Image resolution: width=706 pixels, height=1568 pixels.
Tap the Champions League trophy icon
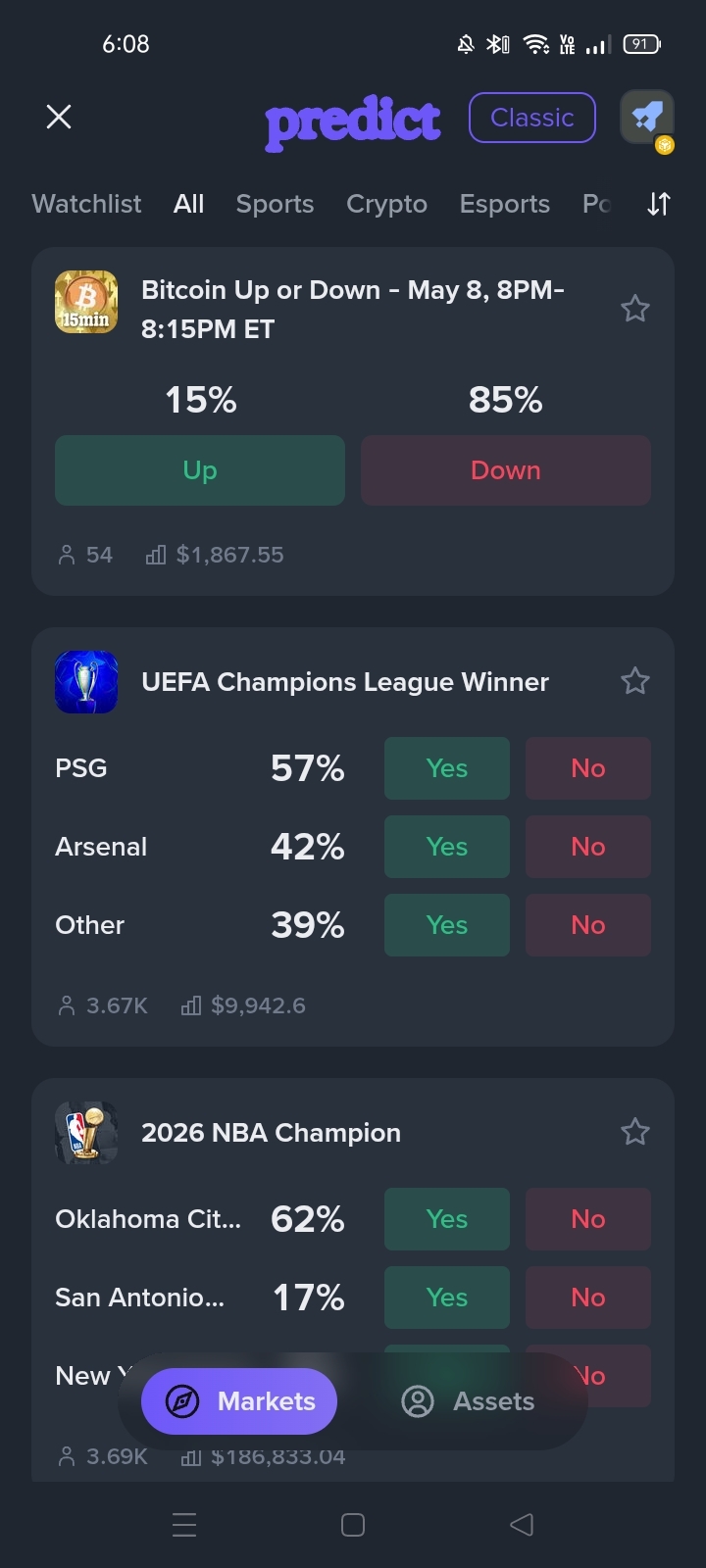pos(86,682)
